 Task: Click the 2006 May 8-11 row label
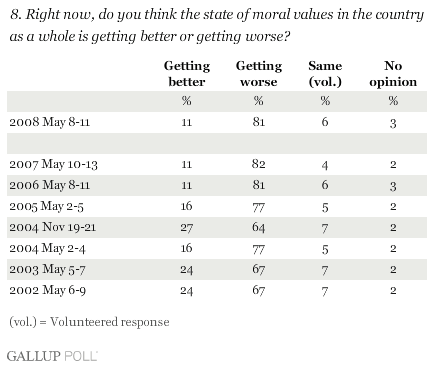point(50,185)
